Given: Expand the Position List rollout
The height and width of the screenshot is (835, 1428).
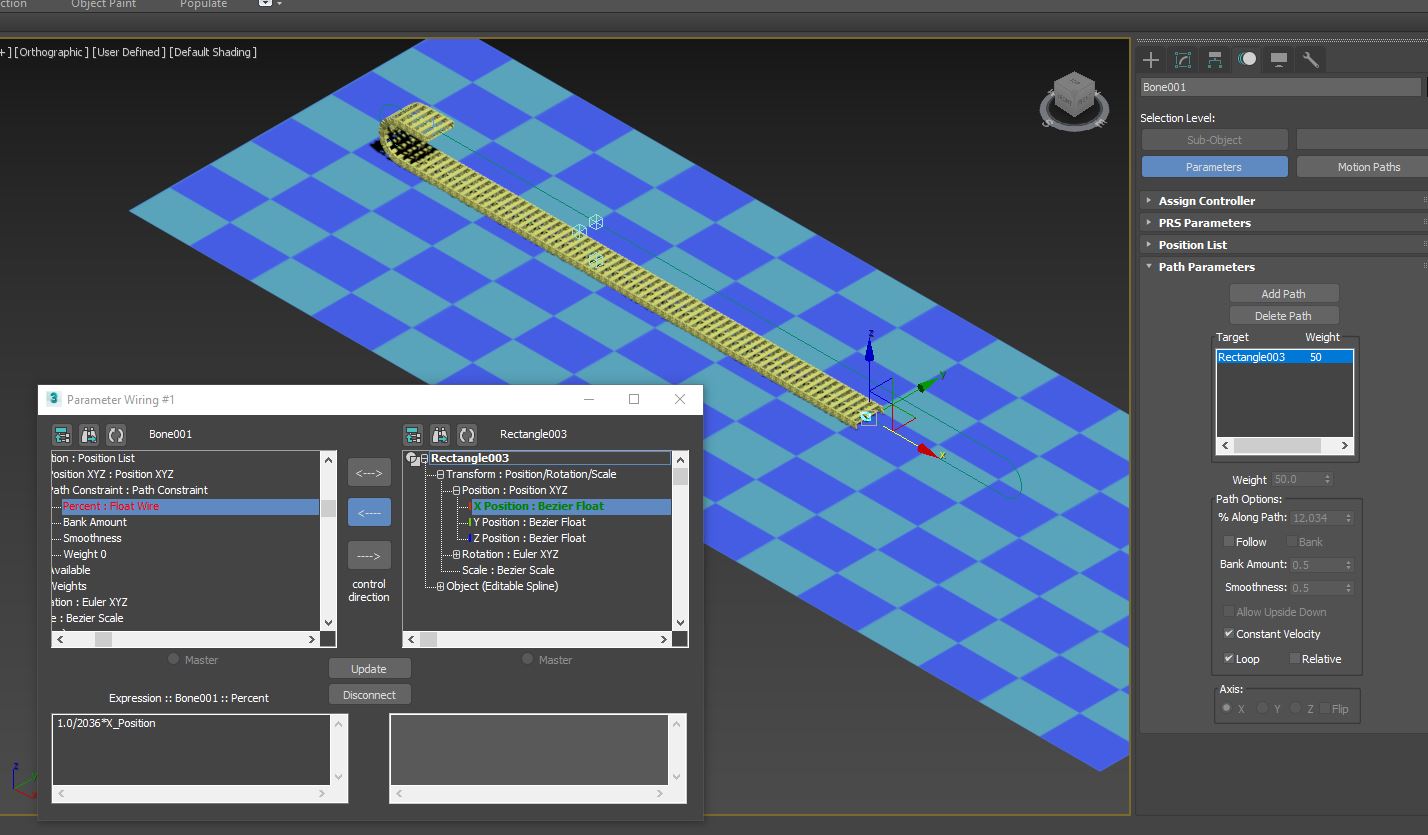Looking at the screenshot, I should tap(1283, 245).
